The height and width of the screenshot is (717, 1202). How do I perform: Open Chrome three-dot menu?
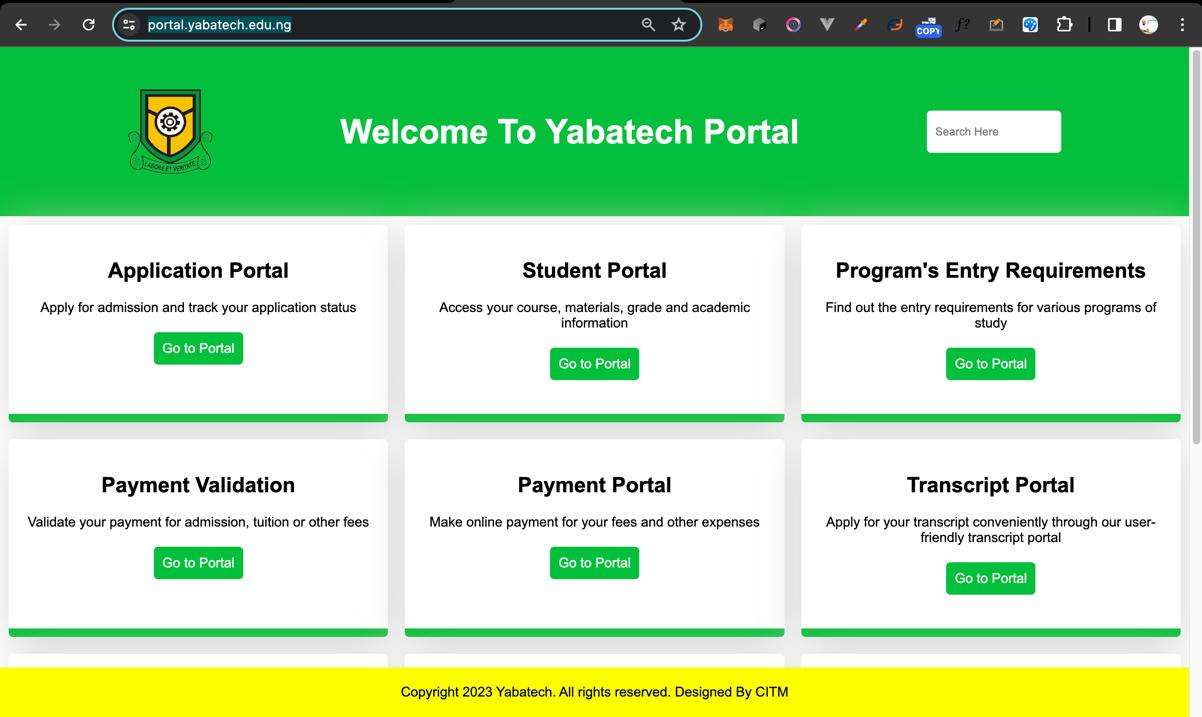tap(1182, 24)
